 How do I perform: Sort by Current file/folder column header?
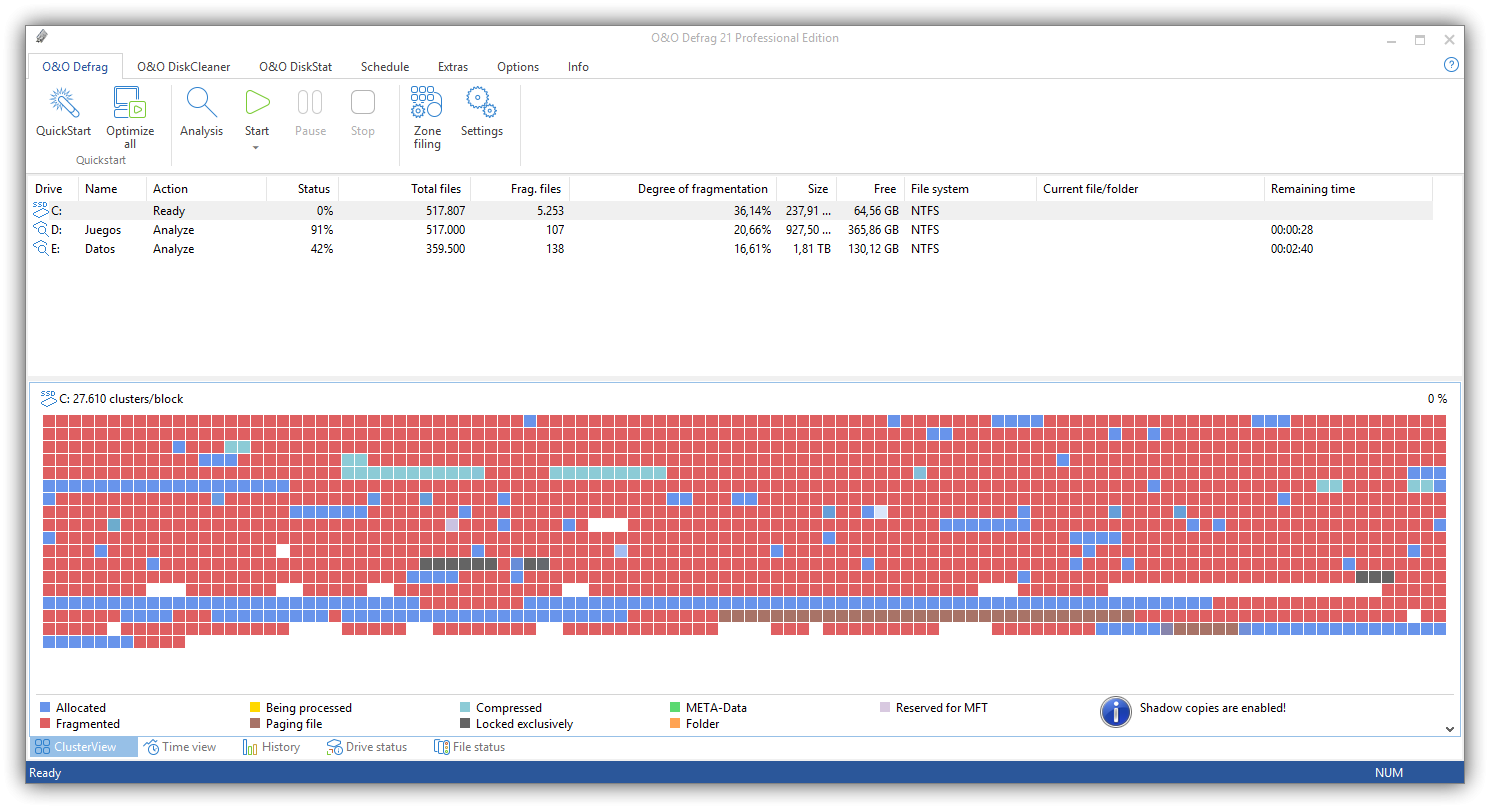pyautogui.click(x=1150, y=189)
